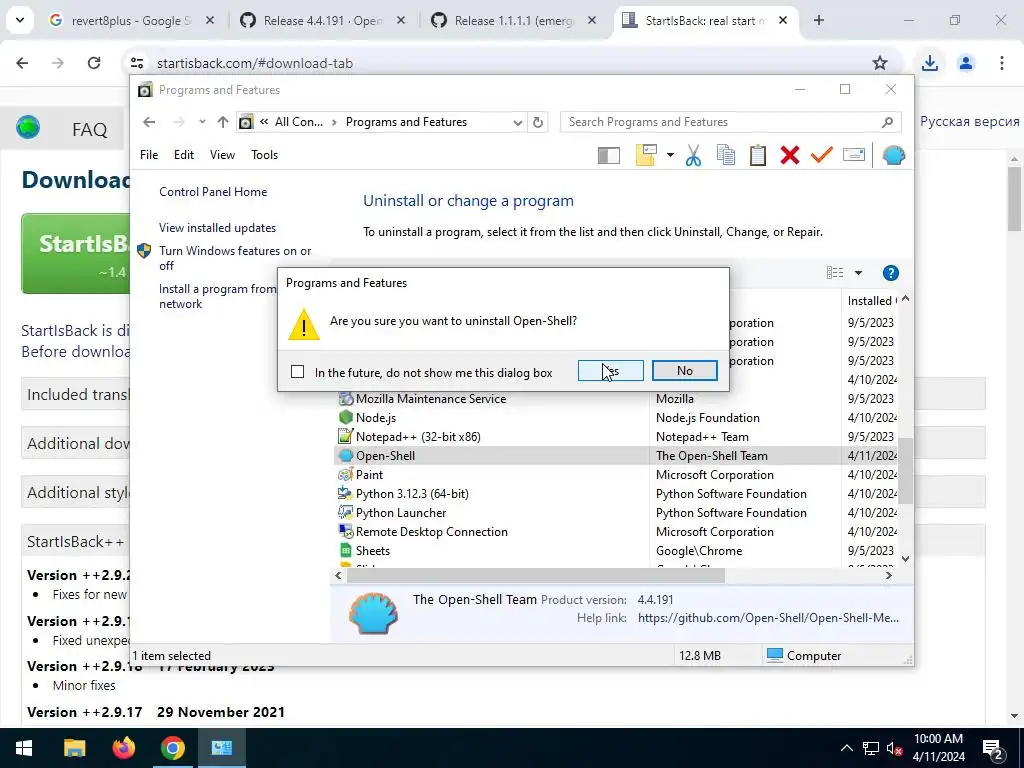Open a new Chrome tab
This screenshot has height=768, width=1024.
click(819, 20)
